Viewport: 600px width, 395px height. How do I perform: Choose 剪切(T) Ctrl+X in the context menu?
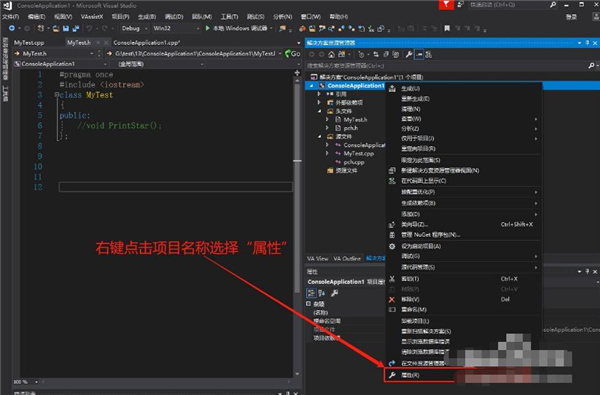point(463,279)
